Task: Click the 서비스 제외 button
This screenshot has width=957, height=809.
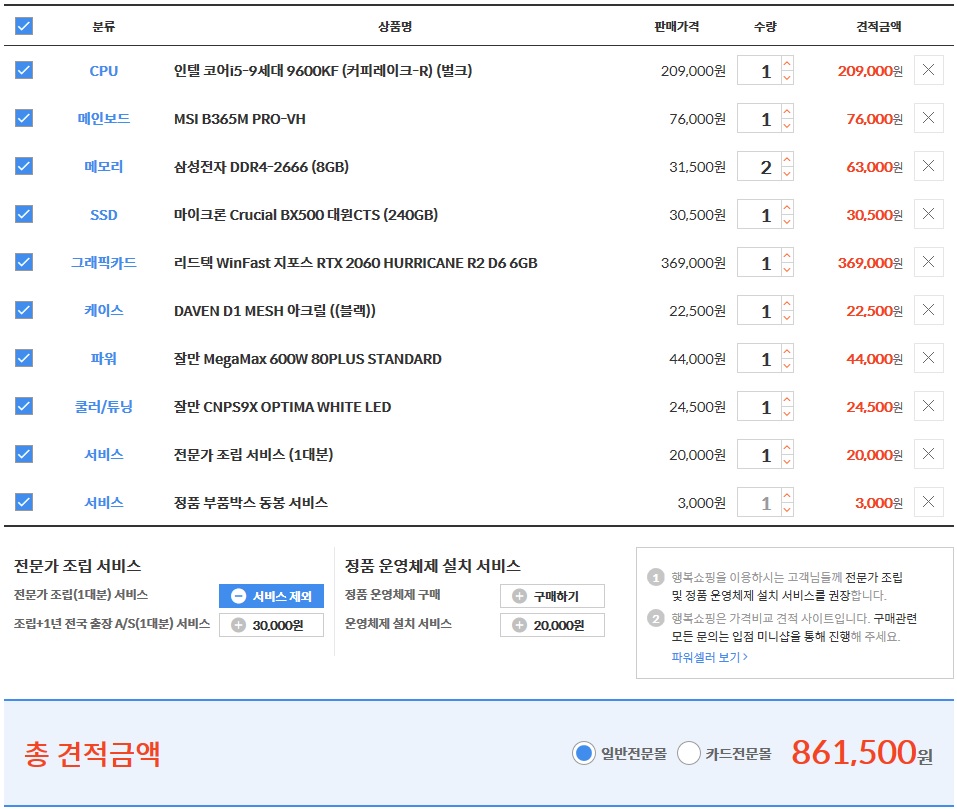Action: [272, 596]
